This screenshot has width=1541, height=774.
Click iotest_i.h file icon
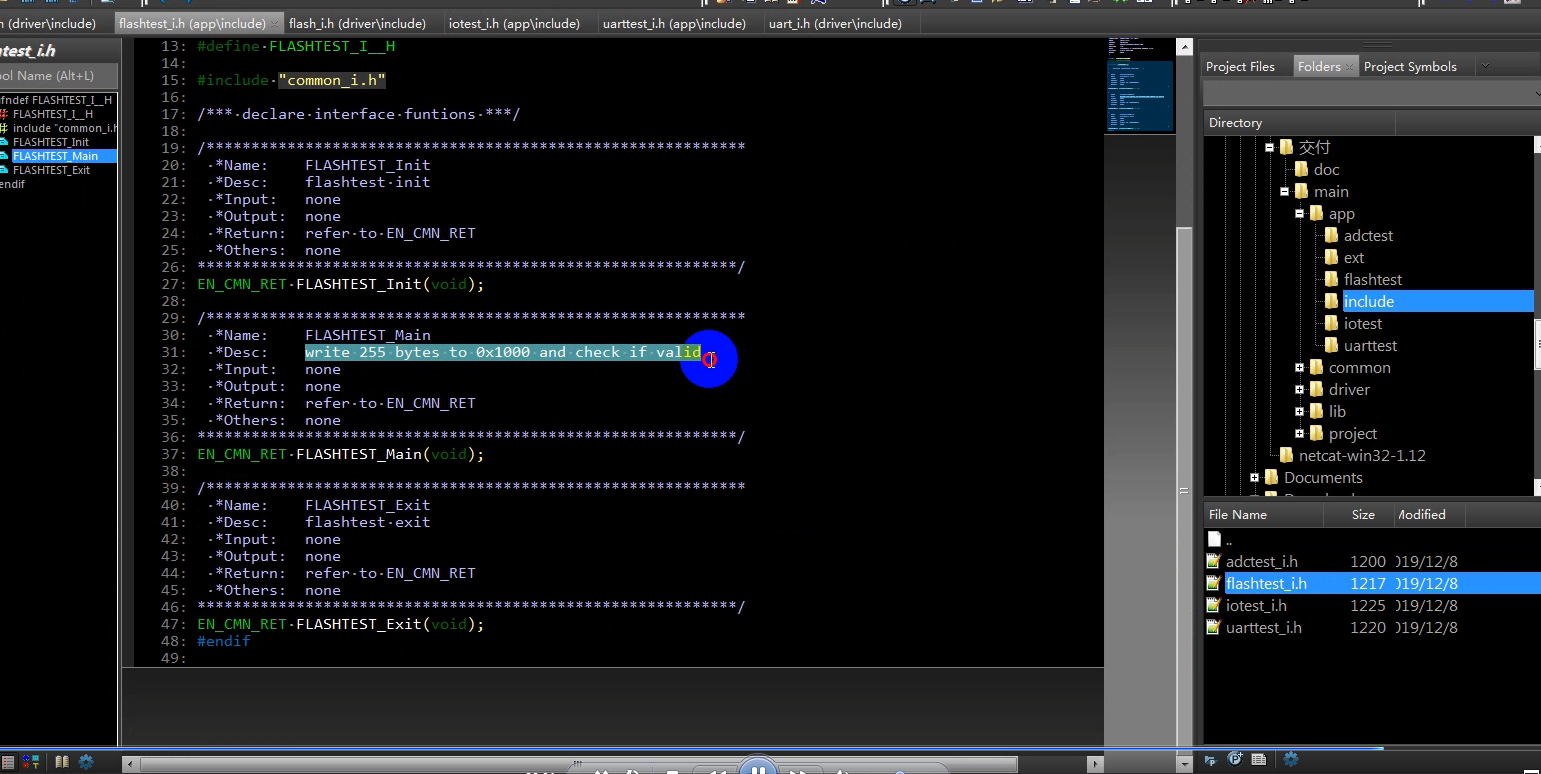click(x=1213, y=605)
